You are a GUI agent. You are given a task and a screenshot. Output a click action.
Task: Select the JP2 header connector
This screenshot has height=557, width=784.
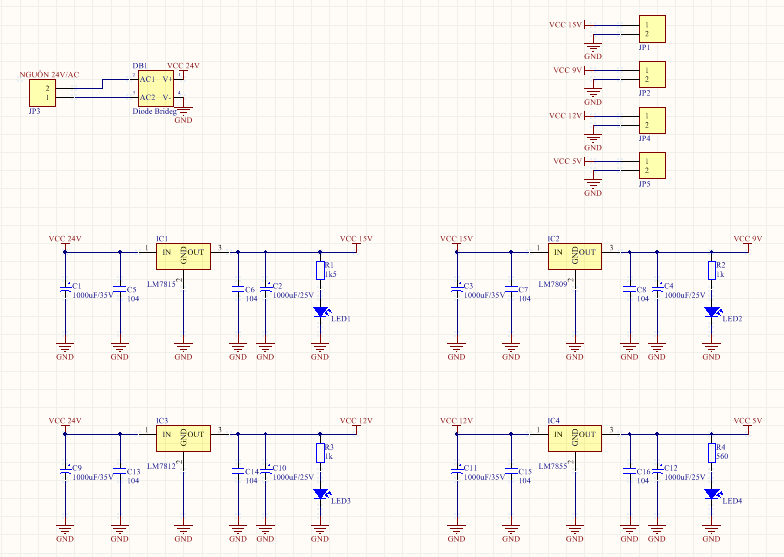652,74
